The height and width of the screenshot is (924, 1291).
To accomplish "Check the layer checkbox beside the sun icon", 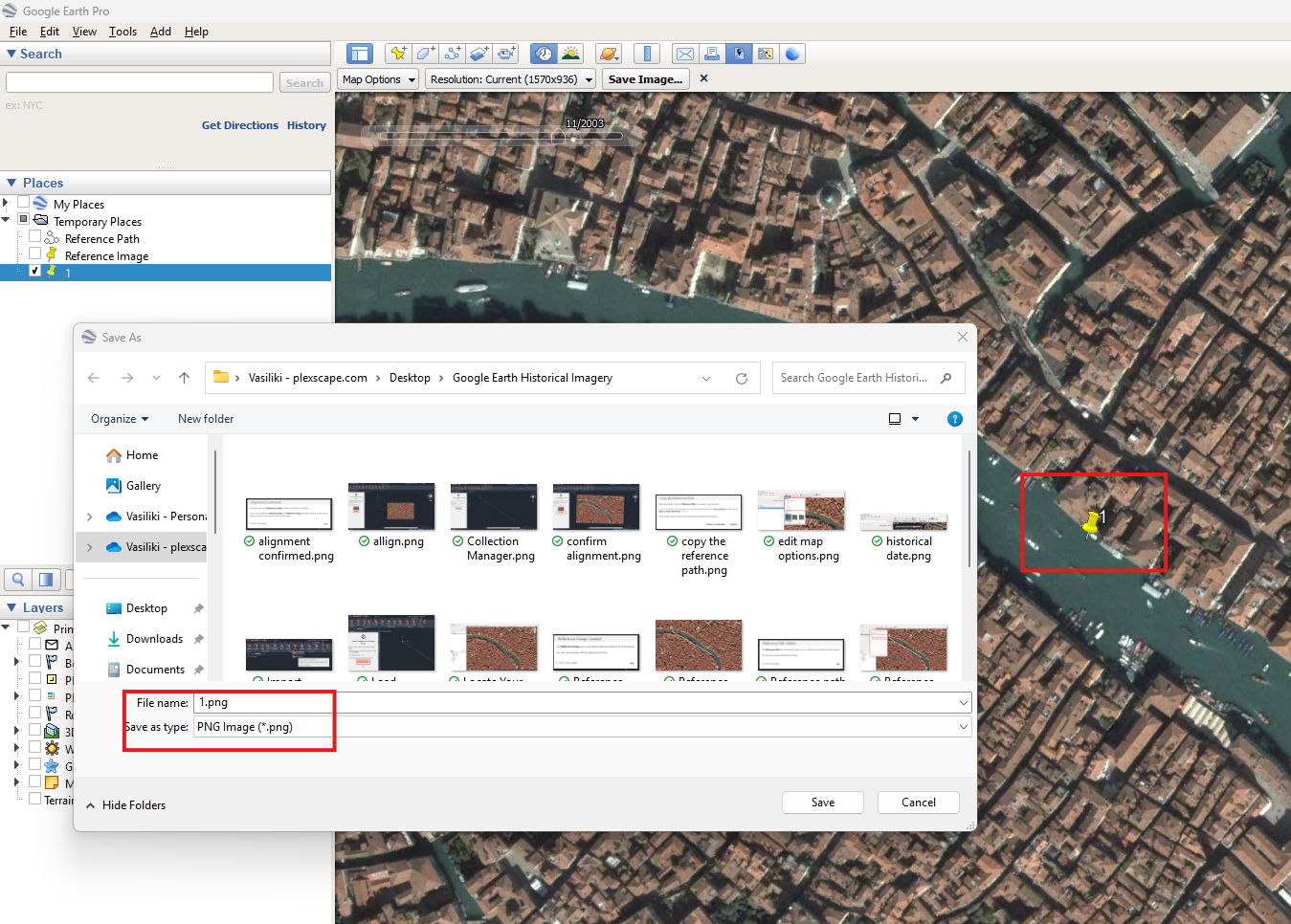I will (x=35, y=748).
